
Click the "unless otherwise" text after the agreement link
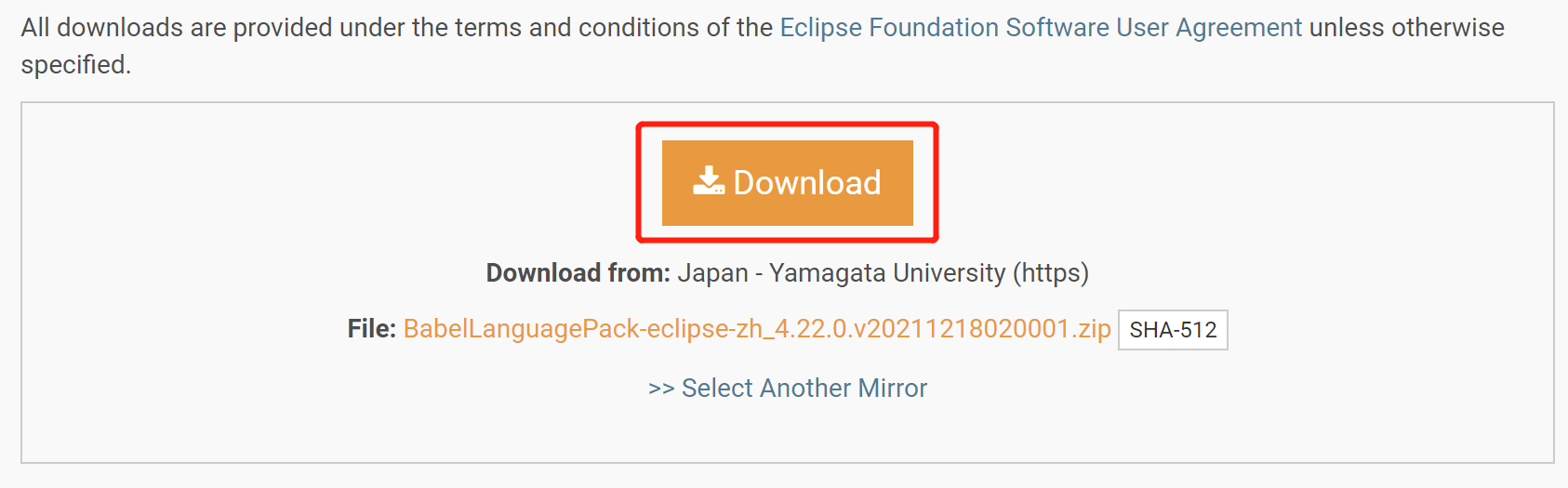[1406, 28]
